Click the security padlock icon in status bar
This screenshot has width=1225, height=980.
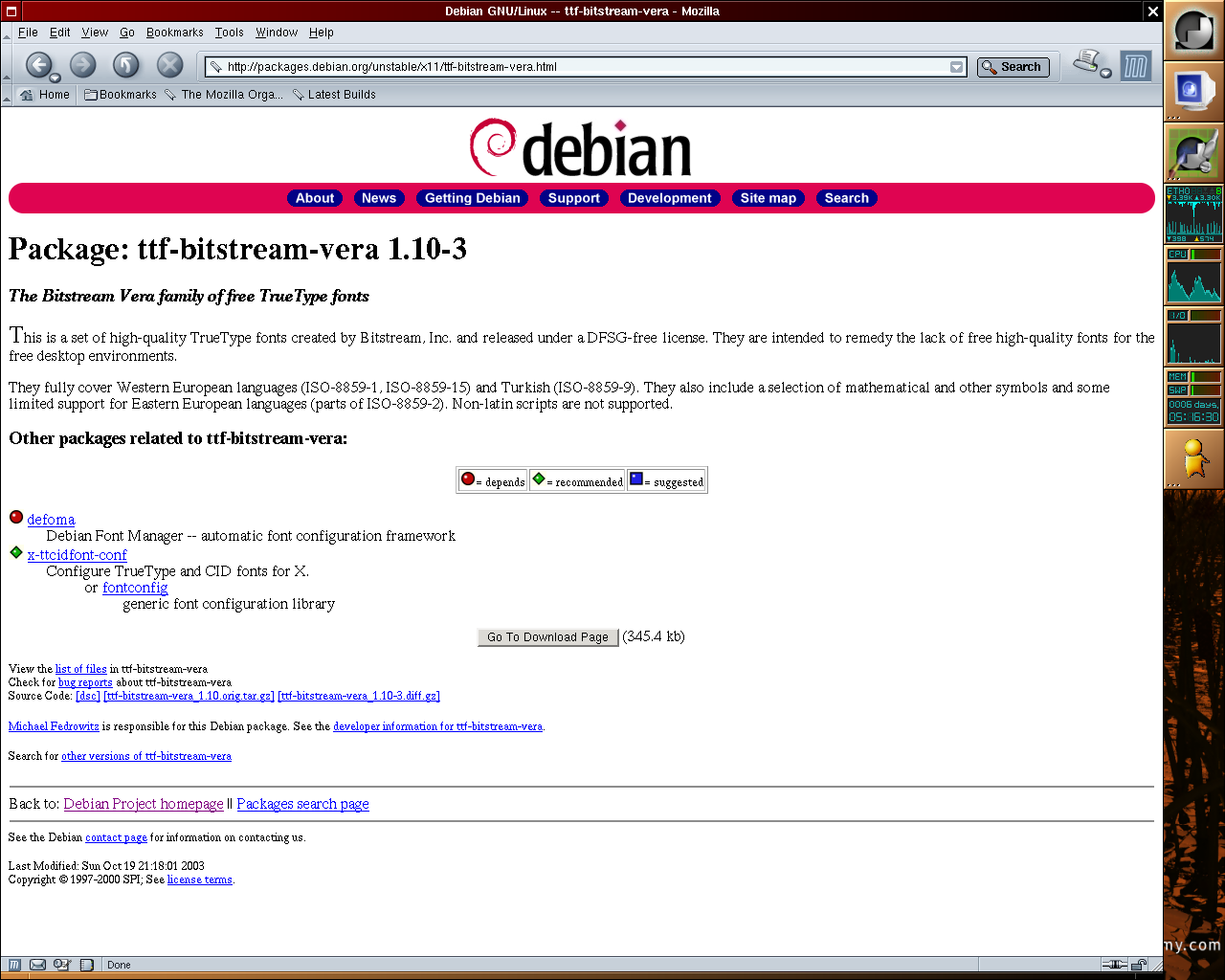1139,965
